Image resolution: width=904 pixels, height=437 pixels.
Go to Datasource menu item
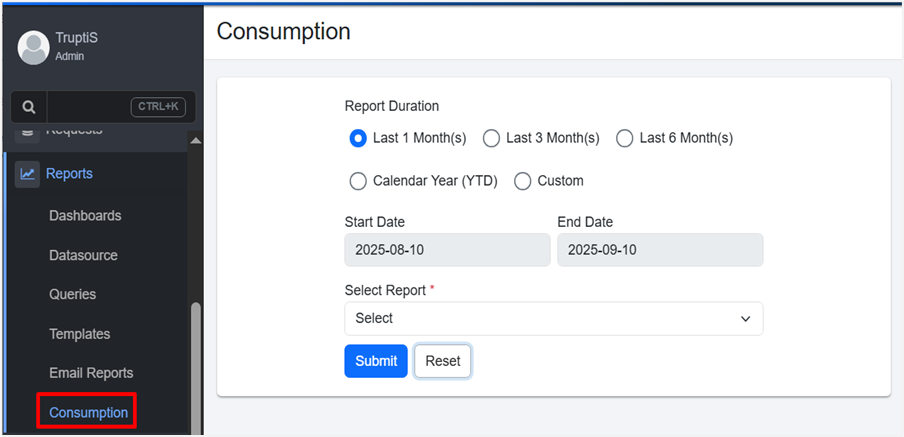(83, 255)
